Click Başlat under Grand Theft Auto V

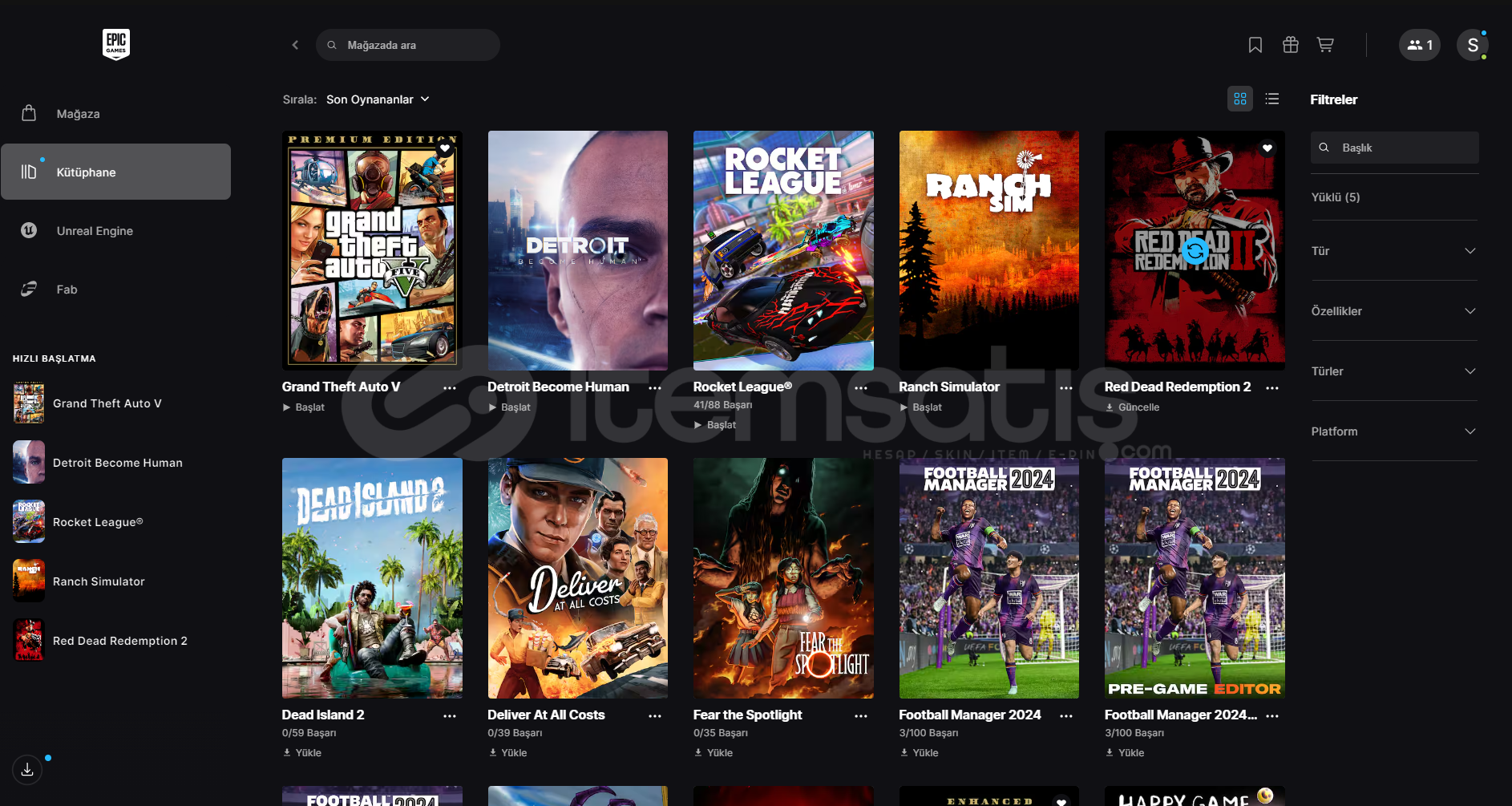[304, 407]
